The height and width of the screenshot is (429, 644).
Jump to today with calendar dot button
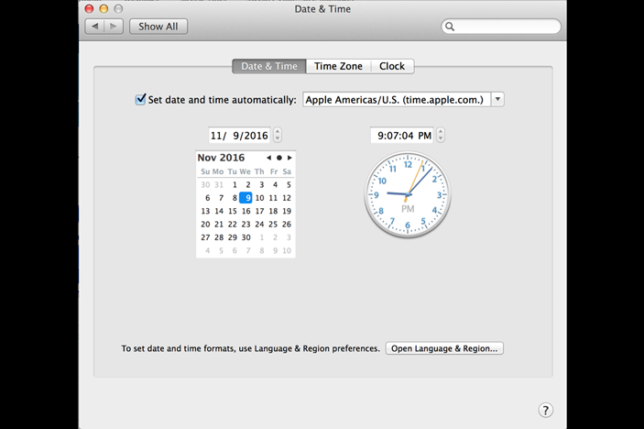(x=279, y=158)
